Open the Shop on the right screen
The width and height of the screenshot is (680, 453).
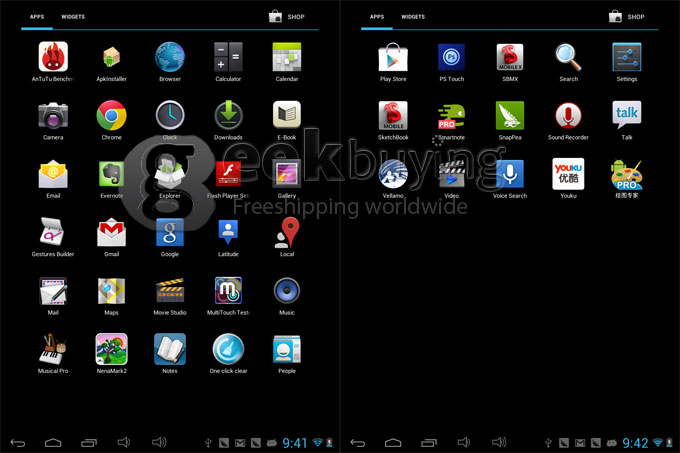[x=627, y=17]
